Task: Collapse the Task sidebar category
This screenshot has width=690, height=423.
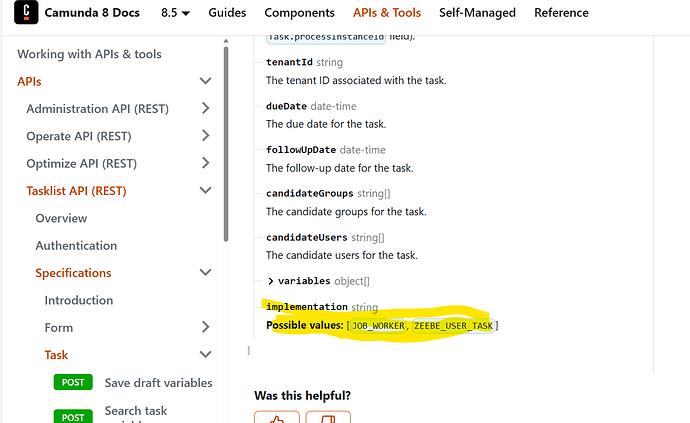Action: click(x=206, y=354)
